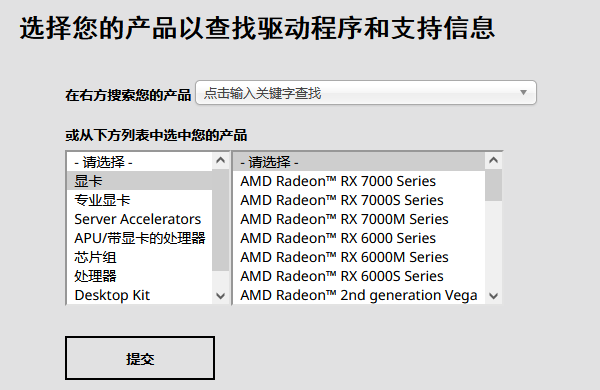Choose AMD Radeon RX 7000S Series
The height and width of the screenshot is (390, 600).
click(x=359, y=200)
